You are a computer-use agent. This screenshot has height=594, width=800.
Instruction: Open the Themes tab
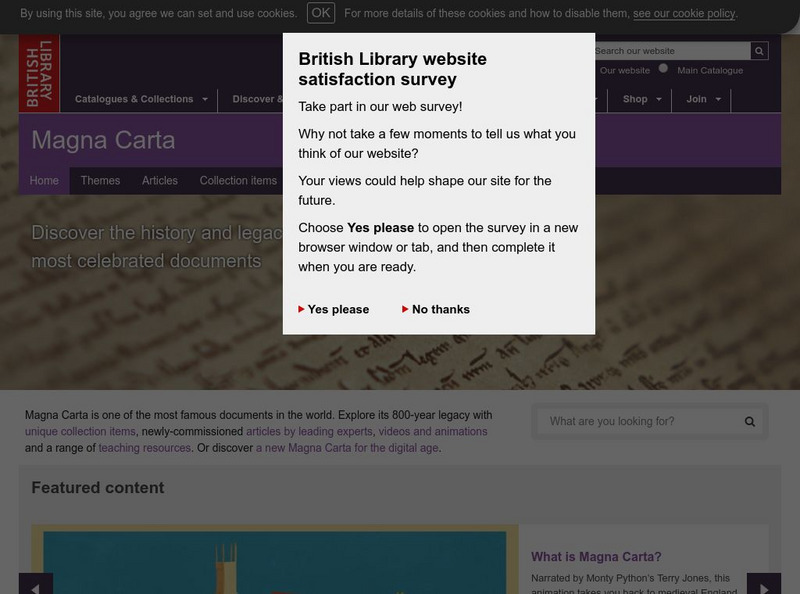click(101, 181)
